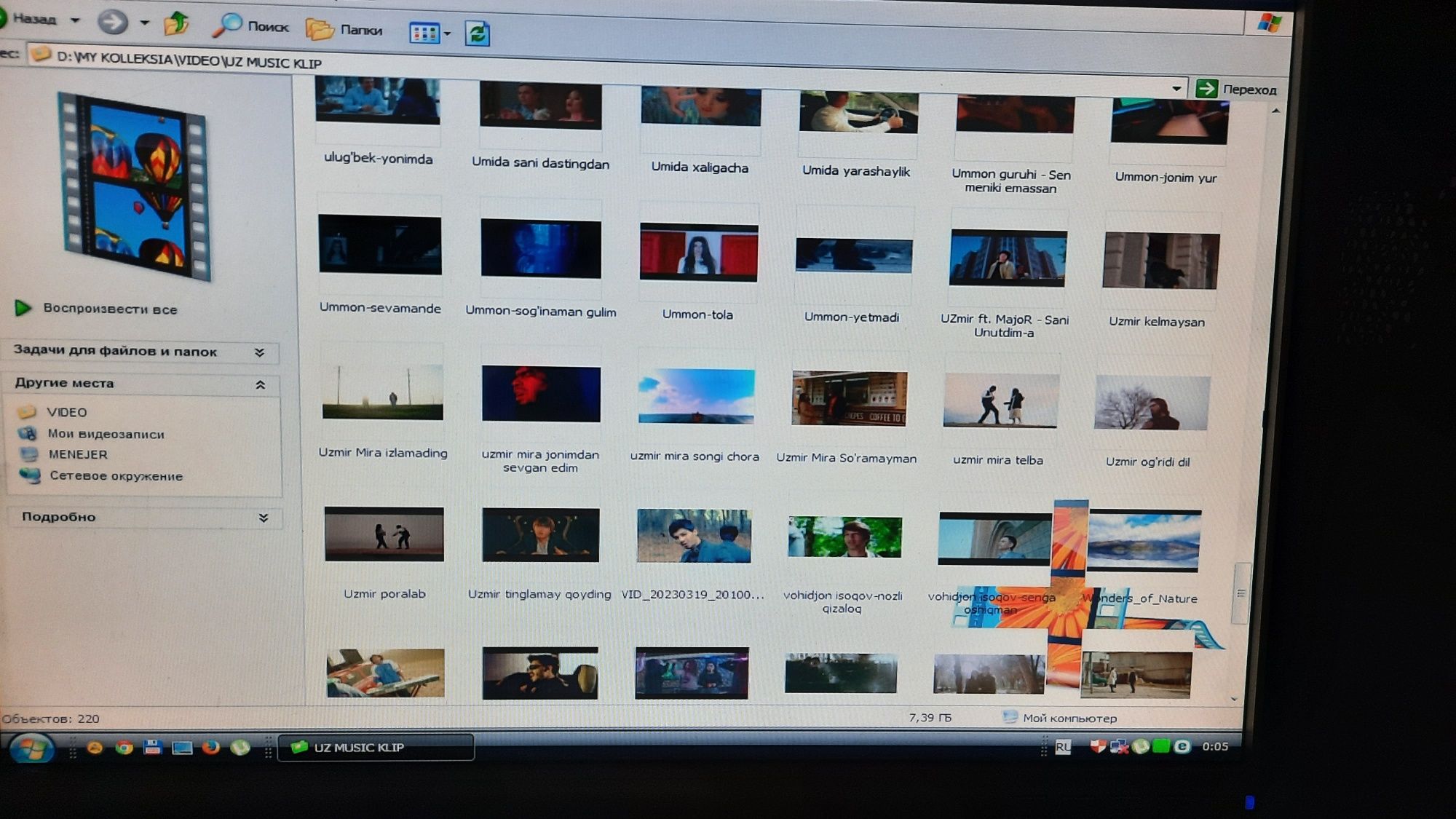Click the Forward arrow toolbar icon
Viewport: 1456px width, 819px height.
(113, 22)
